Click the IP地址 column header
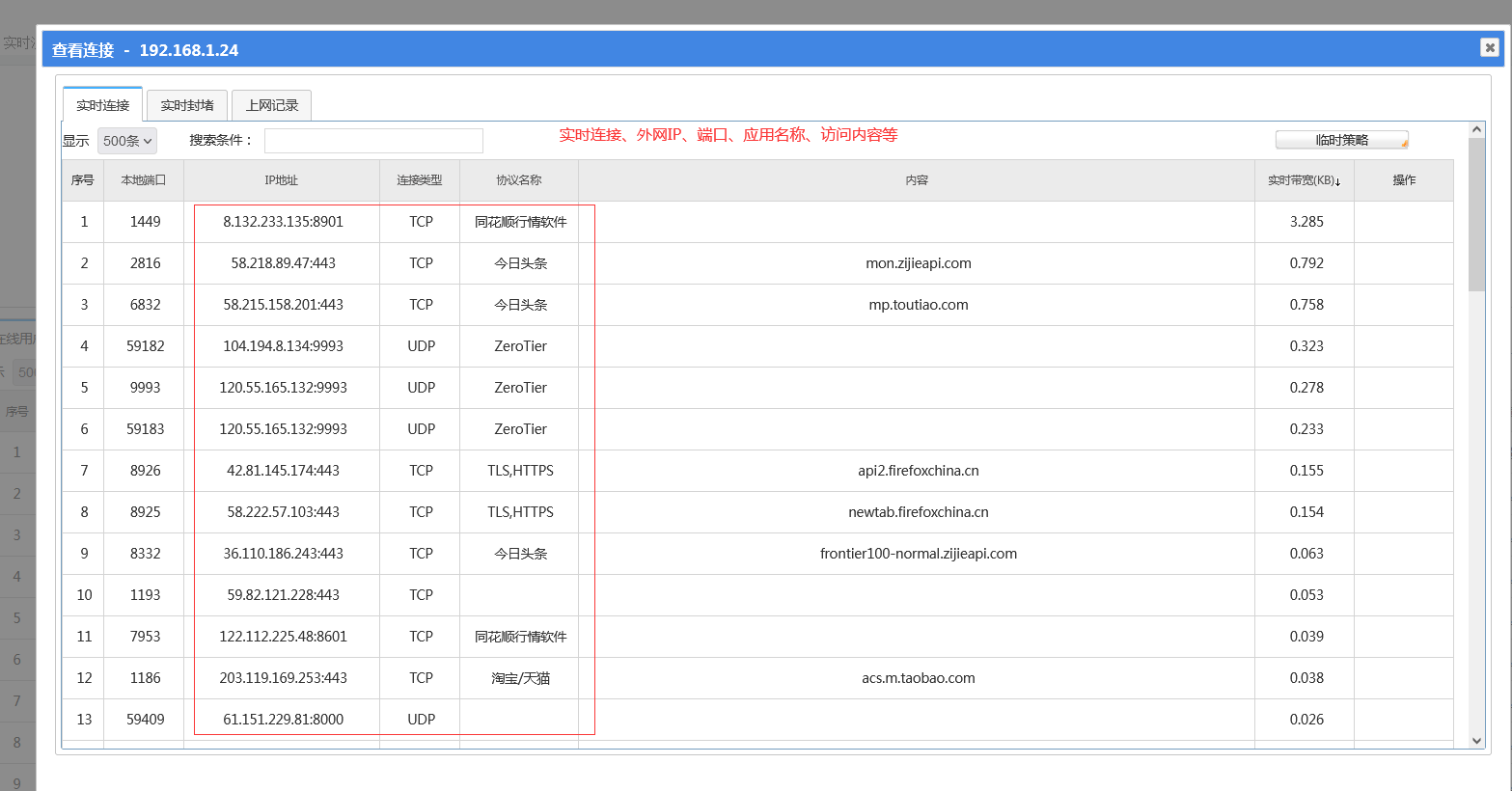 [x=282, y=180]
